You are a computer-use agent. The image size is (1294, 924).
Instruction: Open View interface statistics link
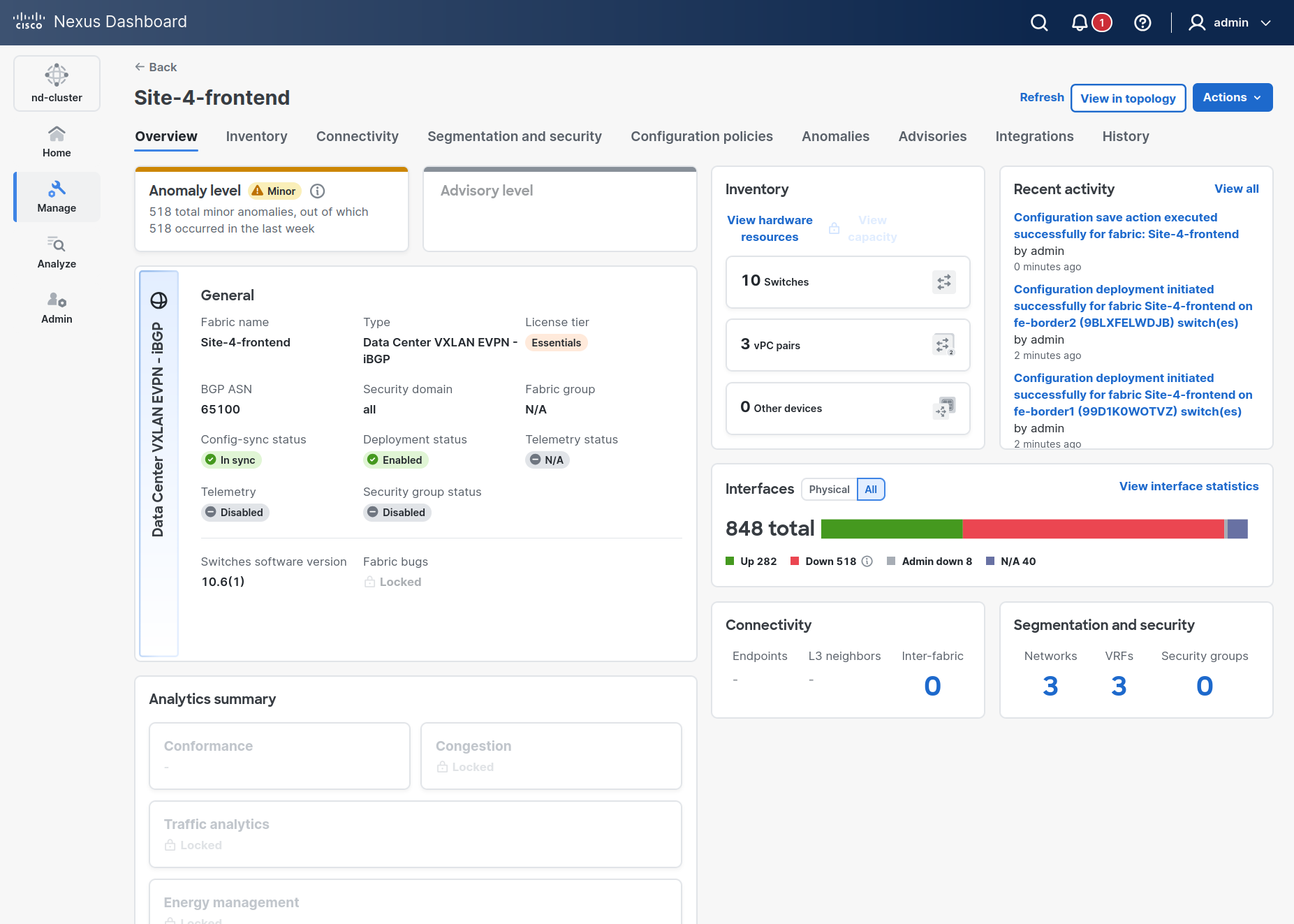point(1189,486)
